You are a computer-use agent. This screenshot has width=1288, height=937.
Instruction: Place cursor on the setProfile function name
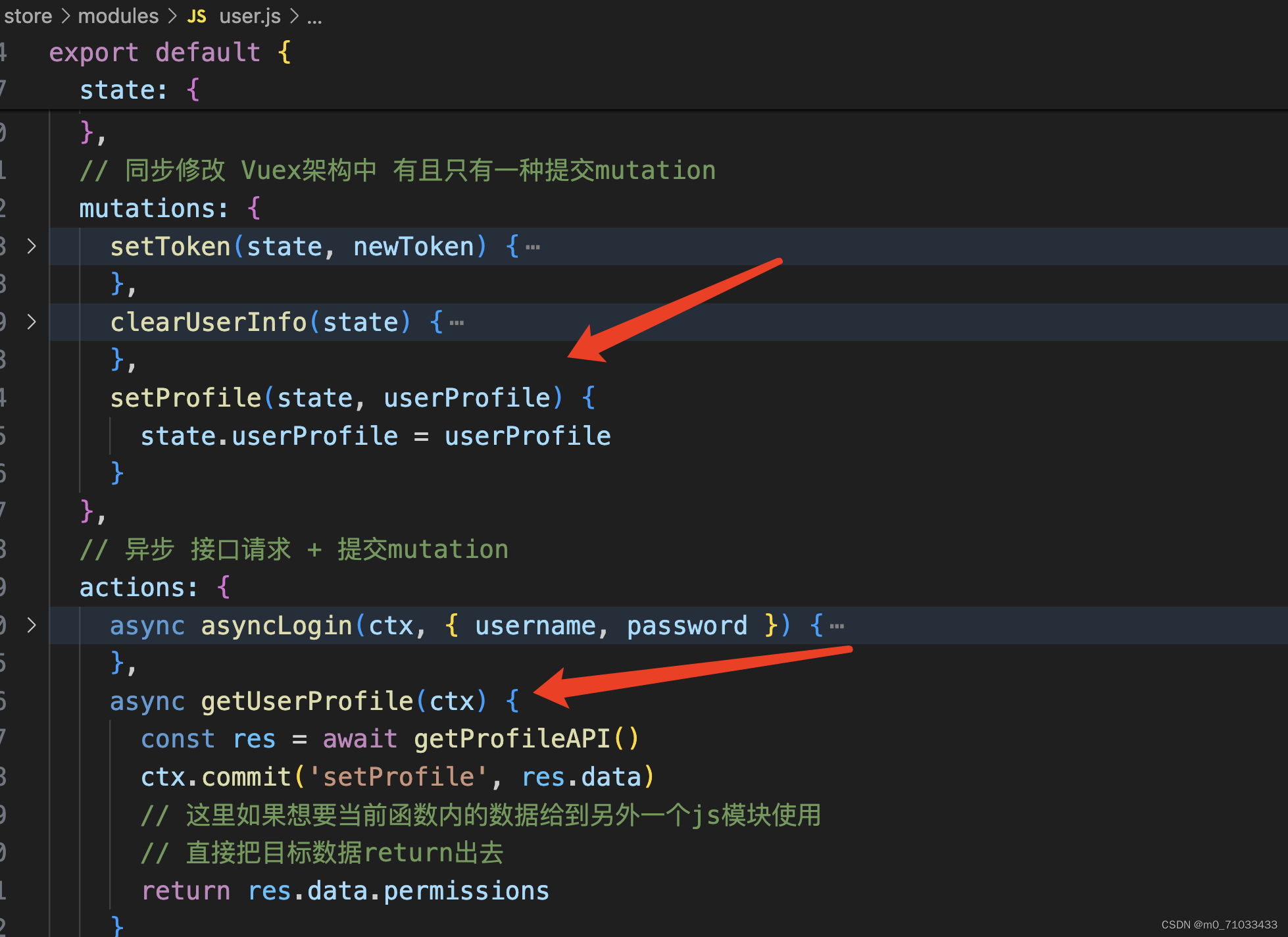coord(186,397)
